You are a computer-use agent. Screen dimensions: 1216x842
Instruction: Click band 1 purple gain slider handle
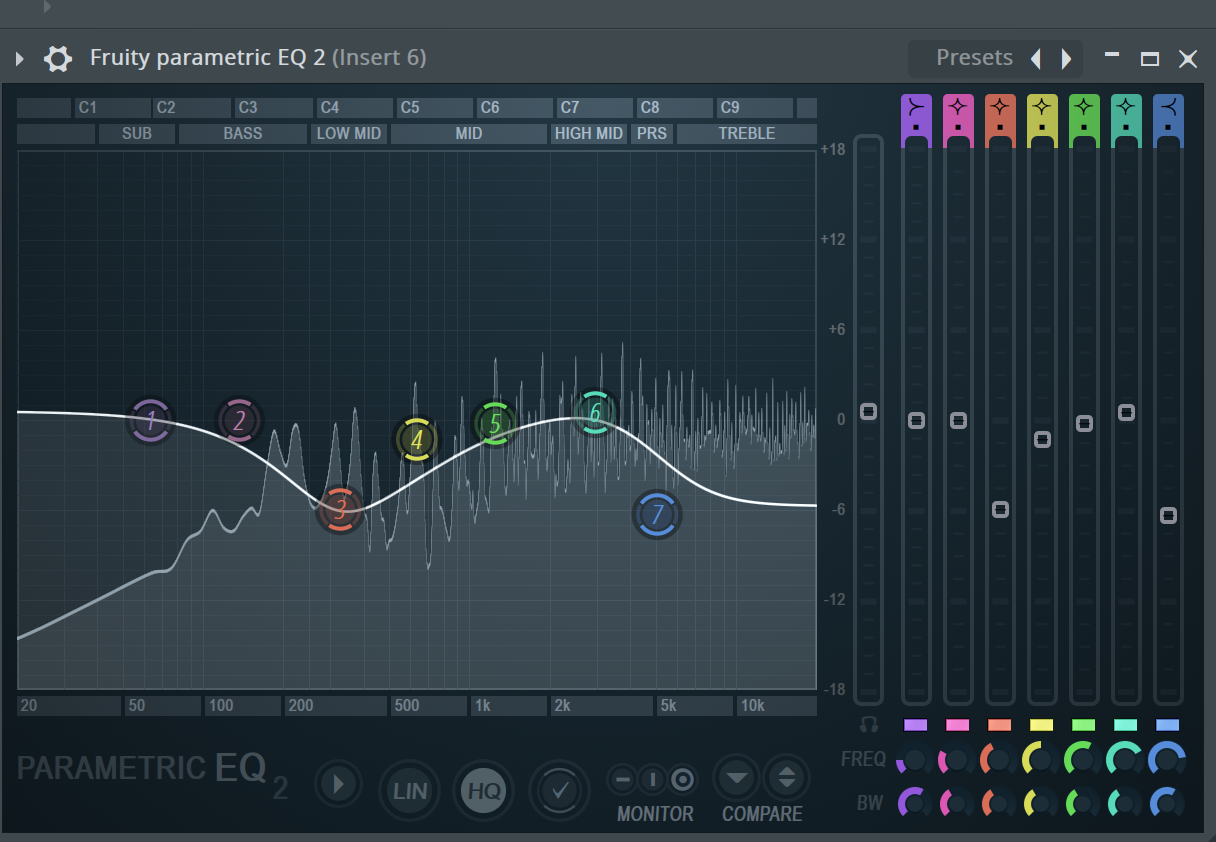click(x=916, y=420)
